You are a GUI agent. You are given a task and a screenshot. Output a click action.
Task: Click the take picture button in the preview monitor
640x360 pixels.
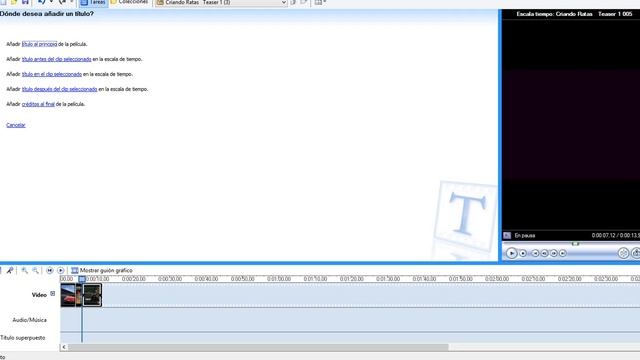636,253
